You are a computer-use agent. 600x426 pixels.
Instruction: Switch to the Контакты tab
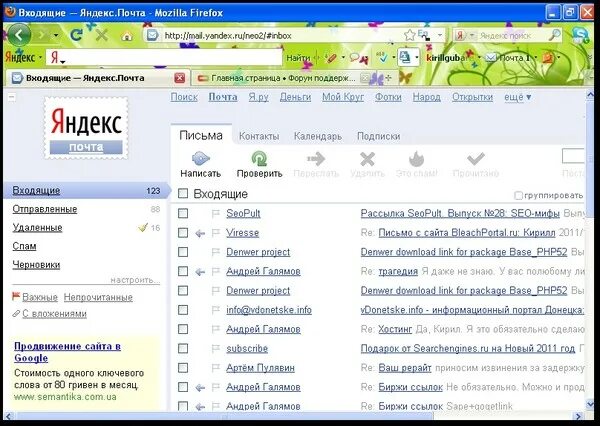259,136
